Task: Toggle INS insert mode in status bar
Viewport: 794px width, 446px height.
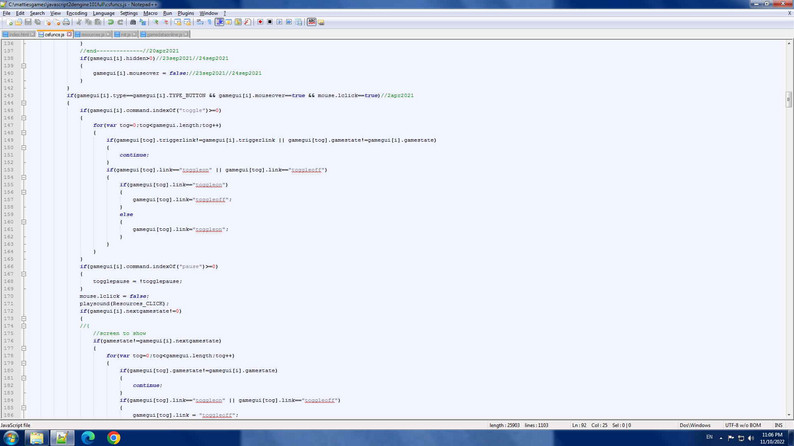Action: tap(778, 425)
